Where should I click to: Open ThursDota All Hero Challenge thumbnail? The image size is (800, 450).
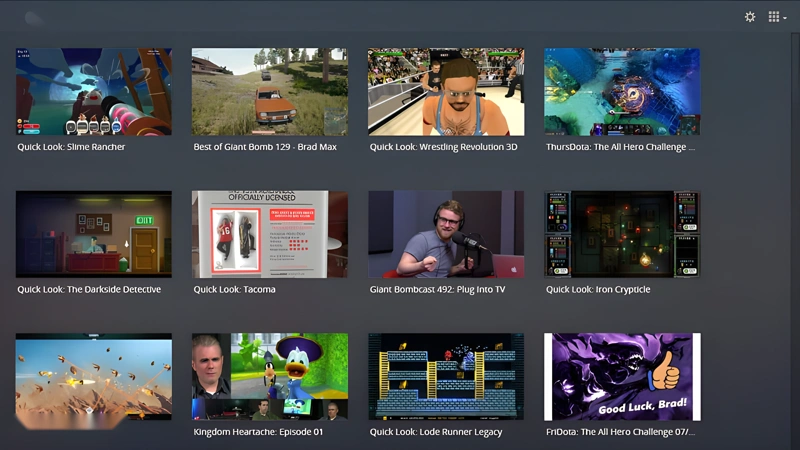point(622,92)
